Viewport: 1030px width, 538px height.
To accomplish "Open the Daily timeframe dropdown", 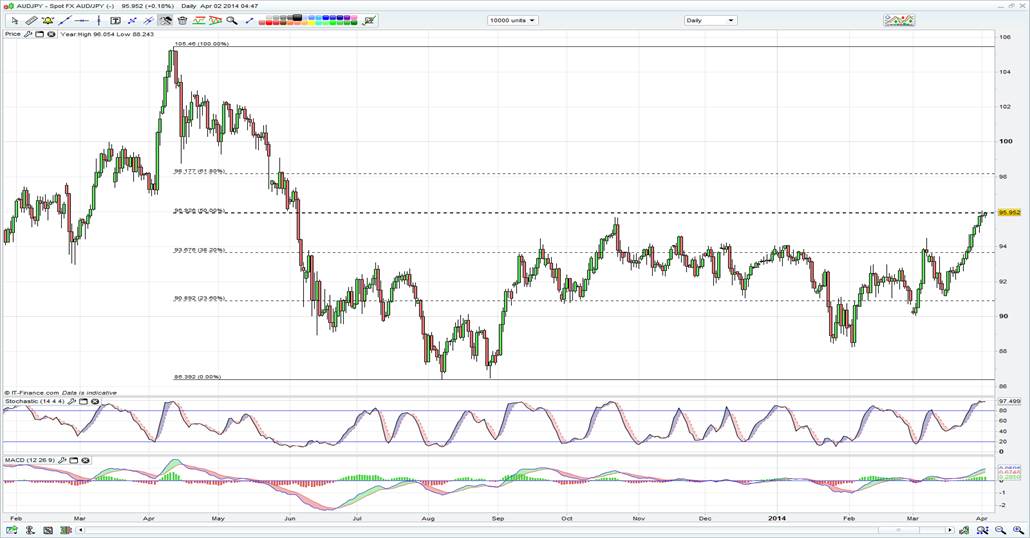I will pos(710,20).
